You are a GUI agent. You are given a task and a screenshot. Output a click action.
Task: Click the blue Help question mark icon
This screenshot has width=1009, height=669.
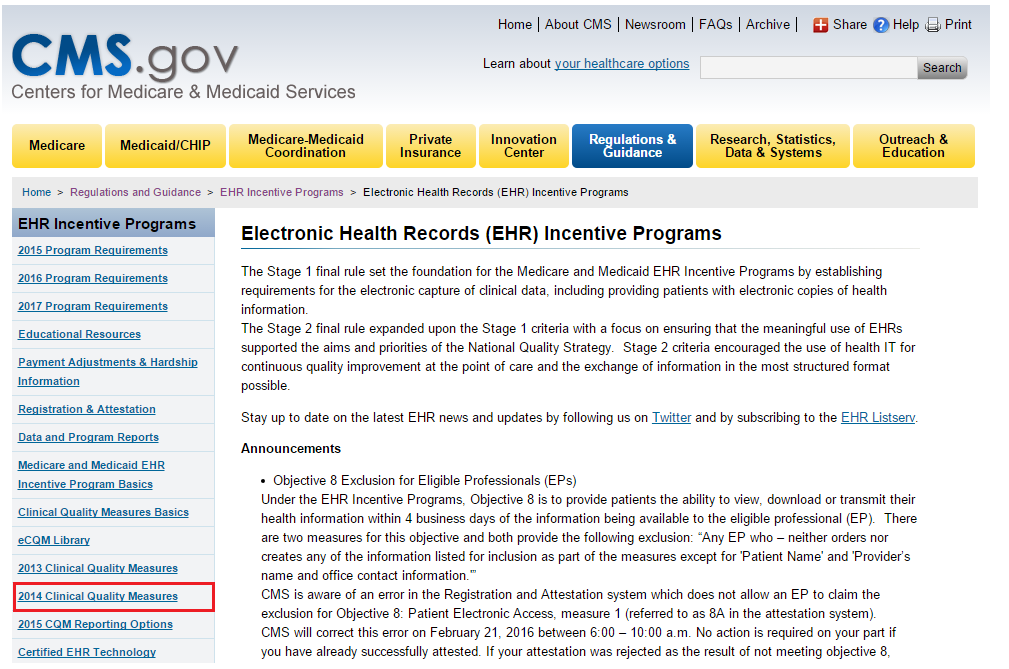click(x=881, y=25)
